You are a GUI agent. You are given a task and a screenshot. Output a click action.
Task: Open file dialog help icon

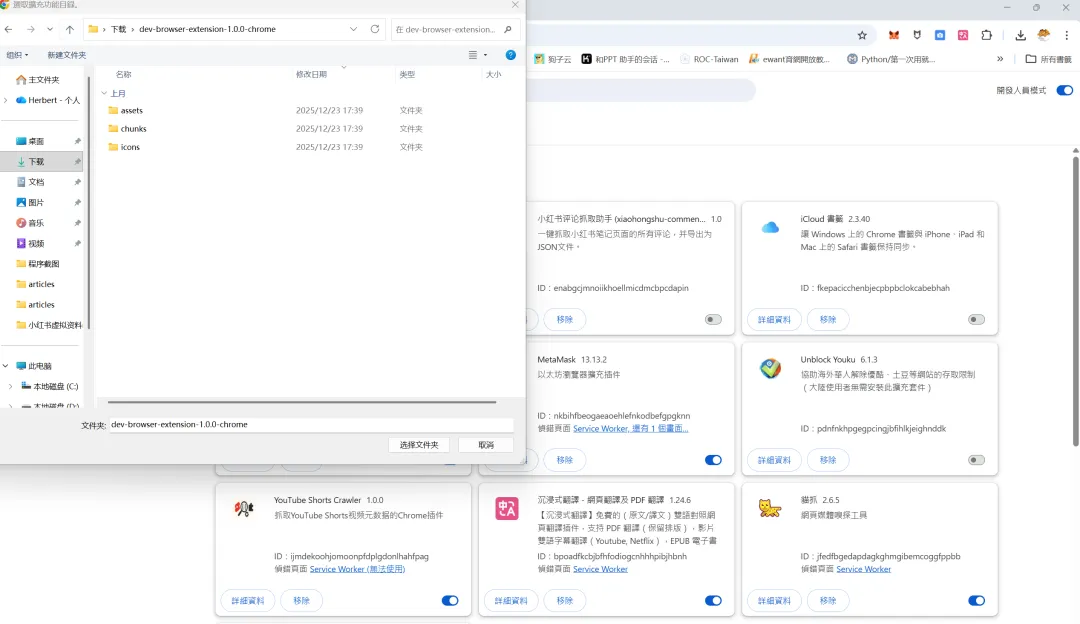510,55
